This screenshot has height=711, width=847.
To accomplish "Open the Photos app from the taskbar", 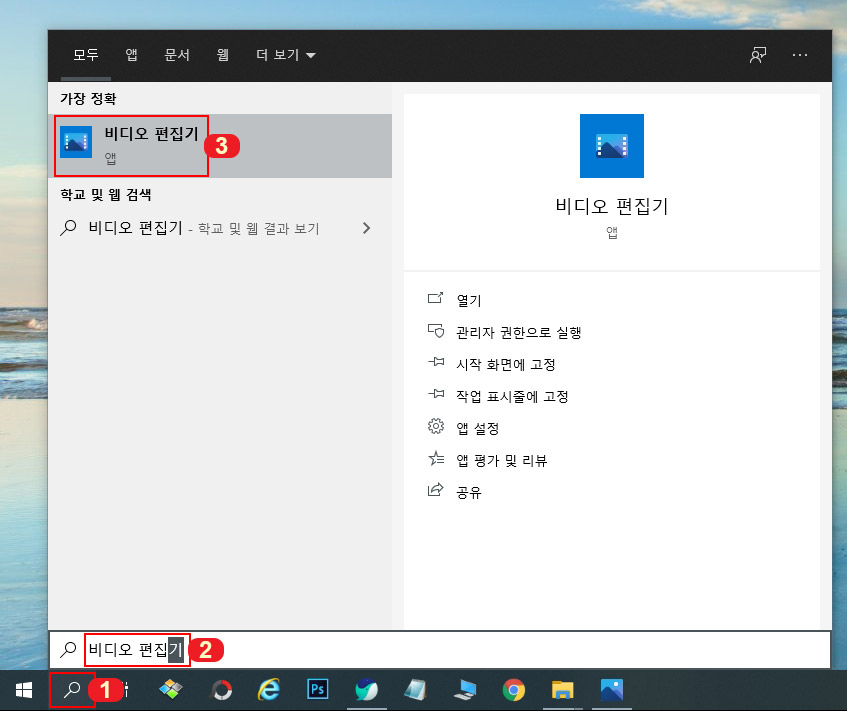I will tap(611, 689).
